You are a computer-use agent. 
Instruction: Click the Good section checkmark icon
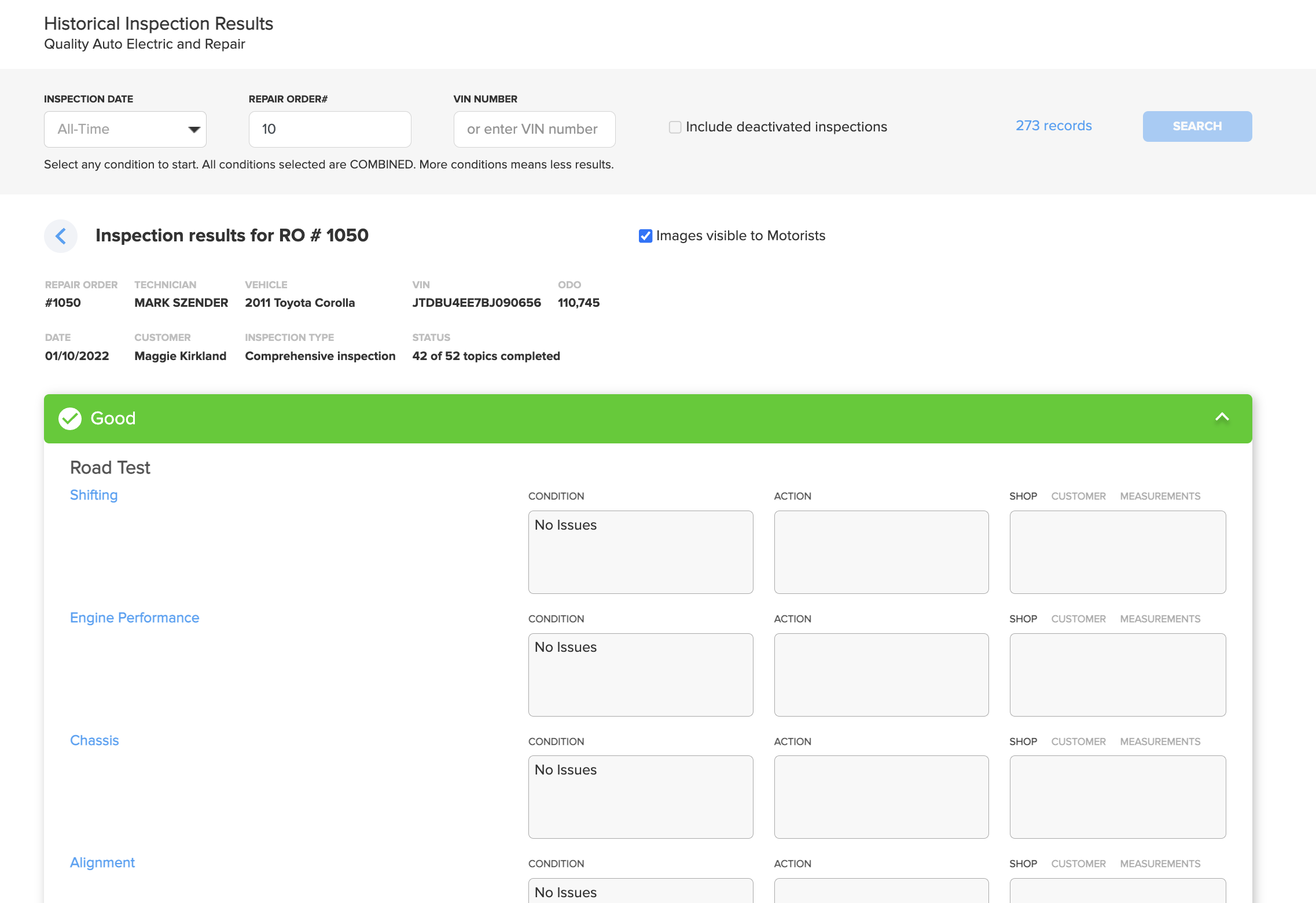pos(70,418)
